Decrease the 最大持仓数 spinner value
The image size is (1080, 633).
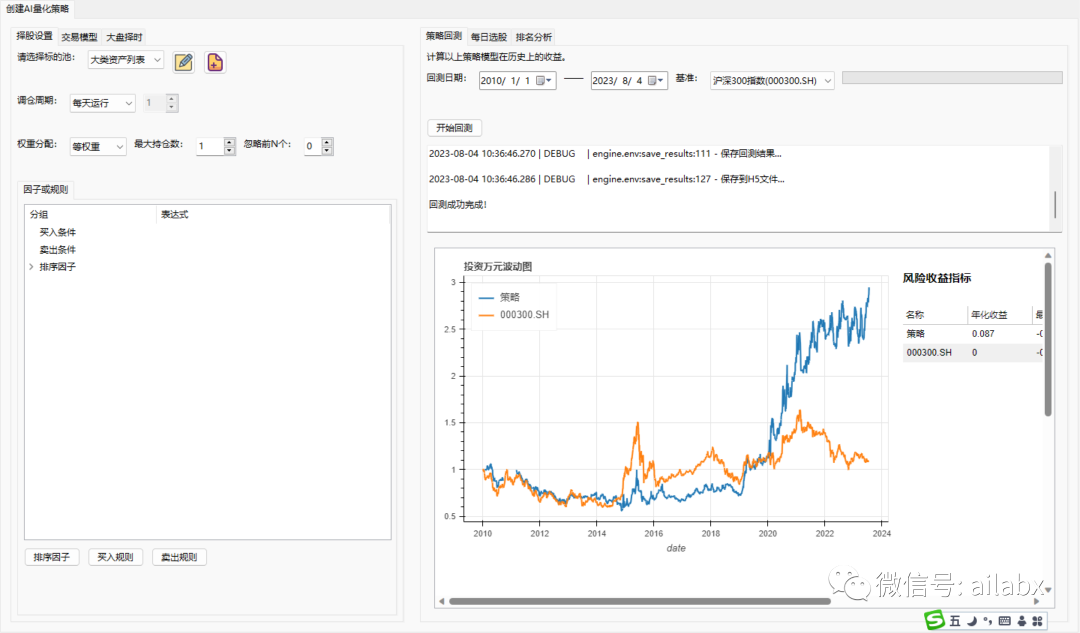pyautogui.click(x=230, y=150)
